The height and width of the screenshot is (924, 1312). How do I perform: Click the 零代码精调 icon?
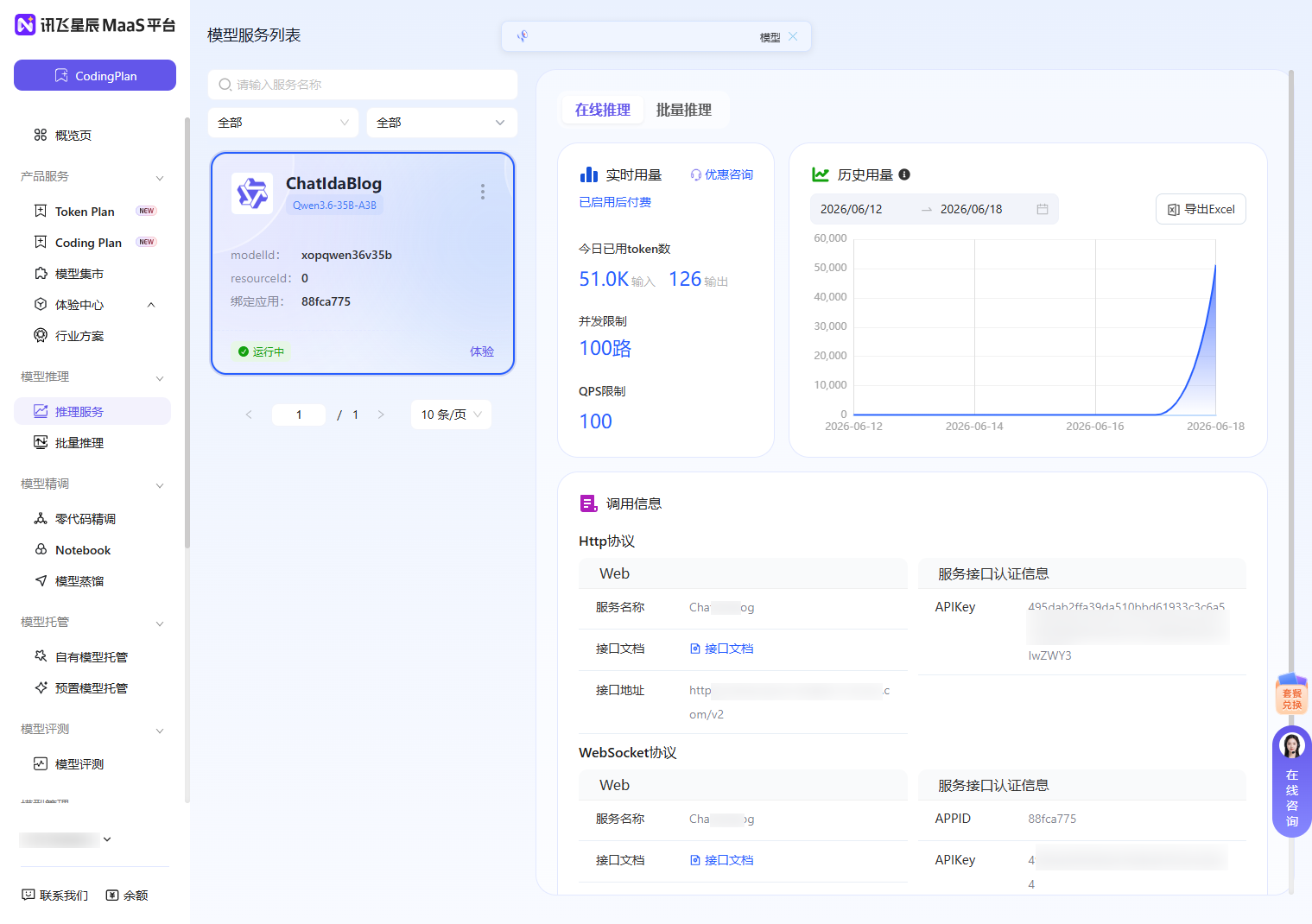point(41,519)
